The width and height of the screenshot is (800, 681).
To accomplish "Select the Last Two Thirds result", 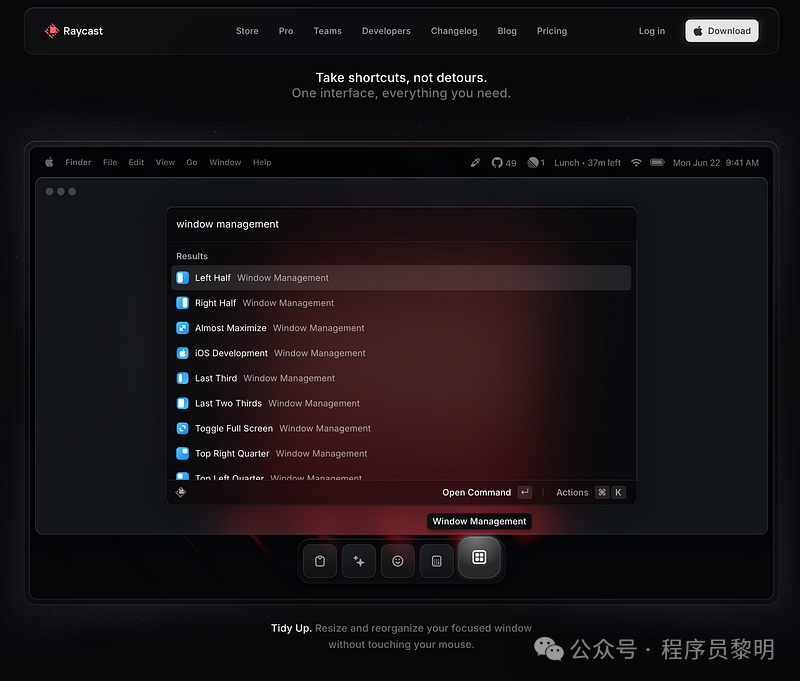I will [401, 403].
